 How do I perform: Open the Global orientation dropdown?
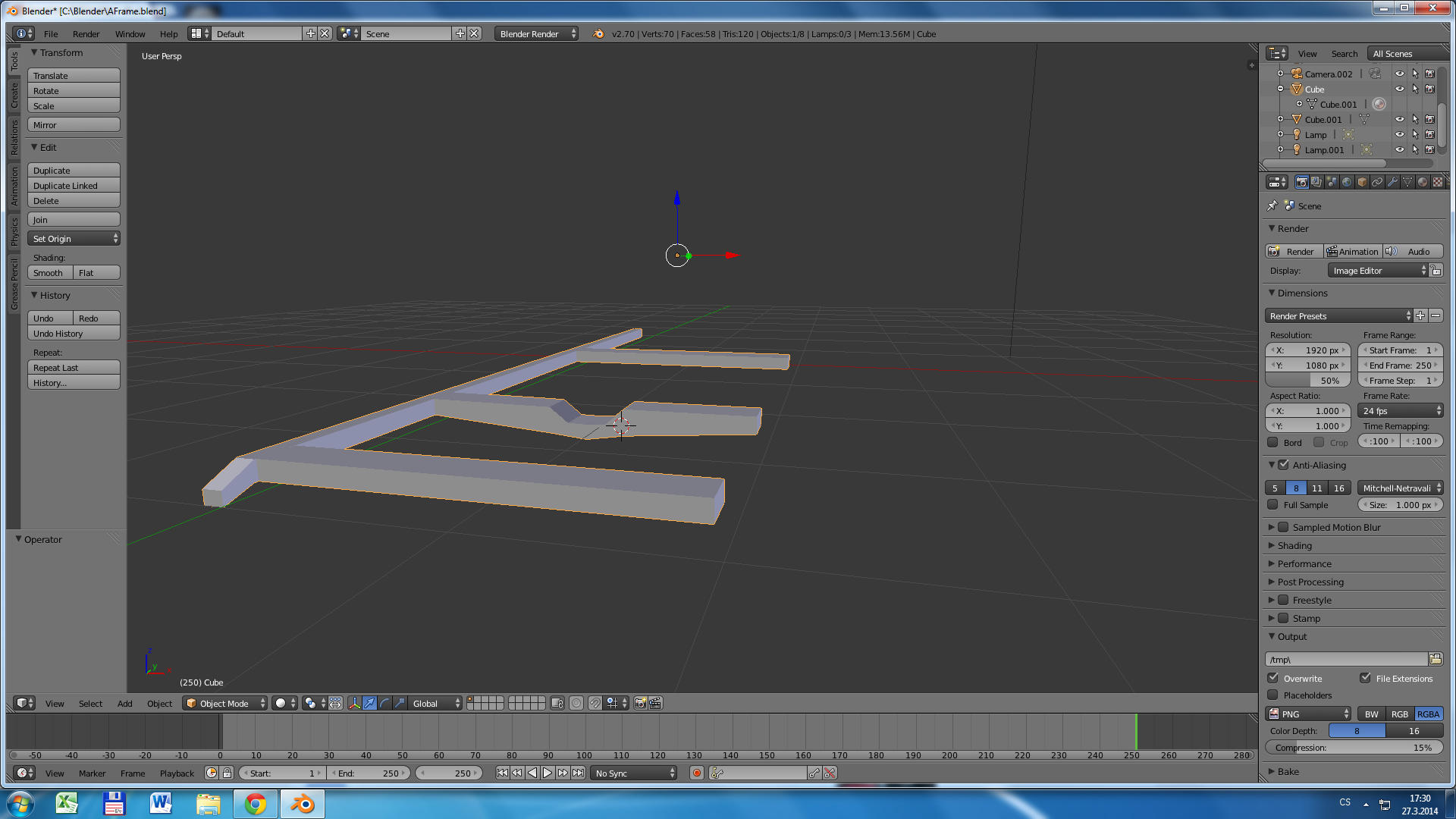click(x=435, y=703)
